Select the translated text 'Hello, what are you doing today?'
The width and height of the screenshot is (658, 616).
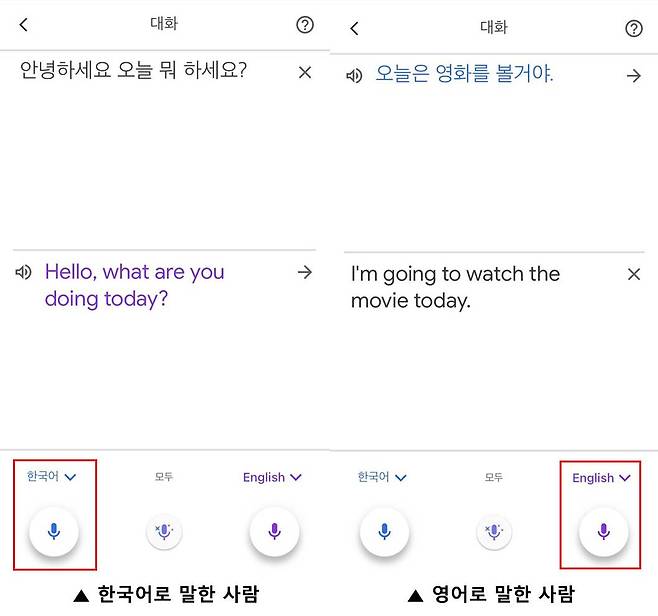[134, 285]
